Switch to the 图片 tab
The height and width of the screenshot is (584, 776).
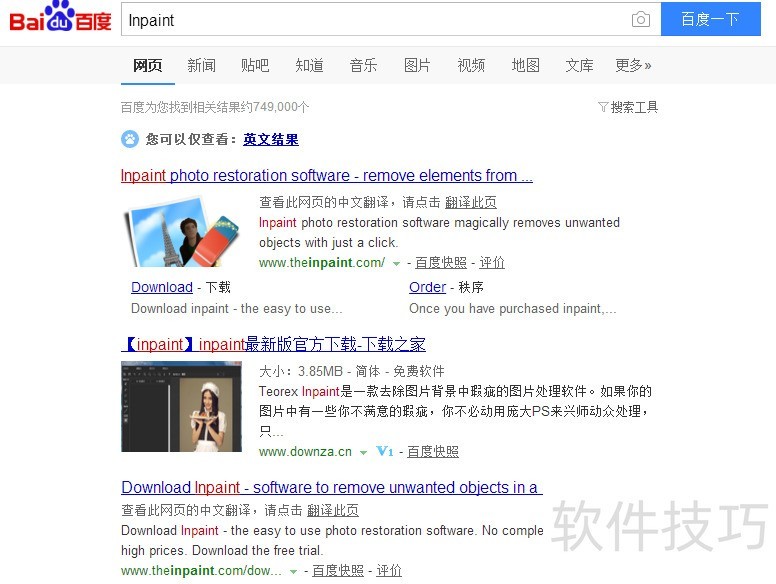[417, 65]
